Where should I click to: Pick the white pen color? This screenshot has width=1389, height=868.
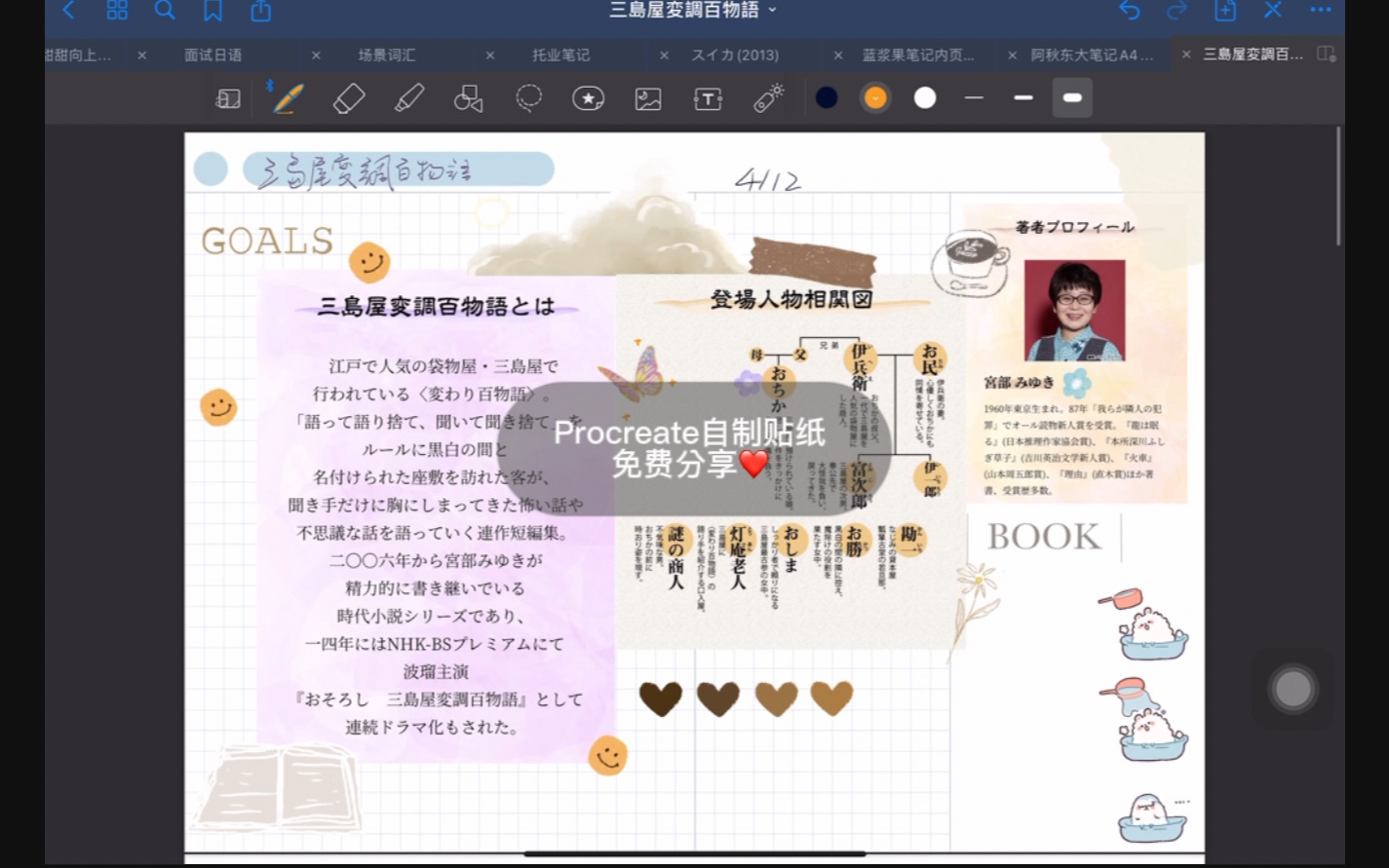[925, 97]
